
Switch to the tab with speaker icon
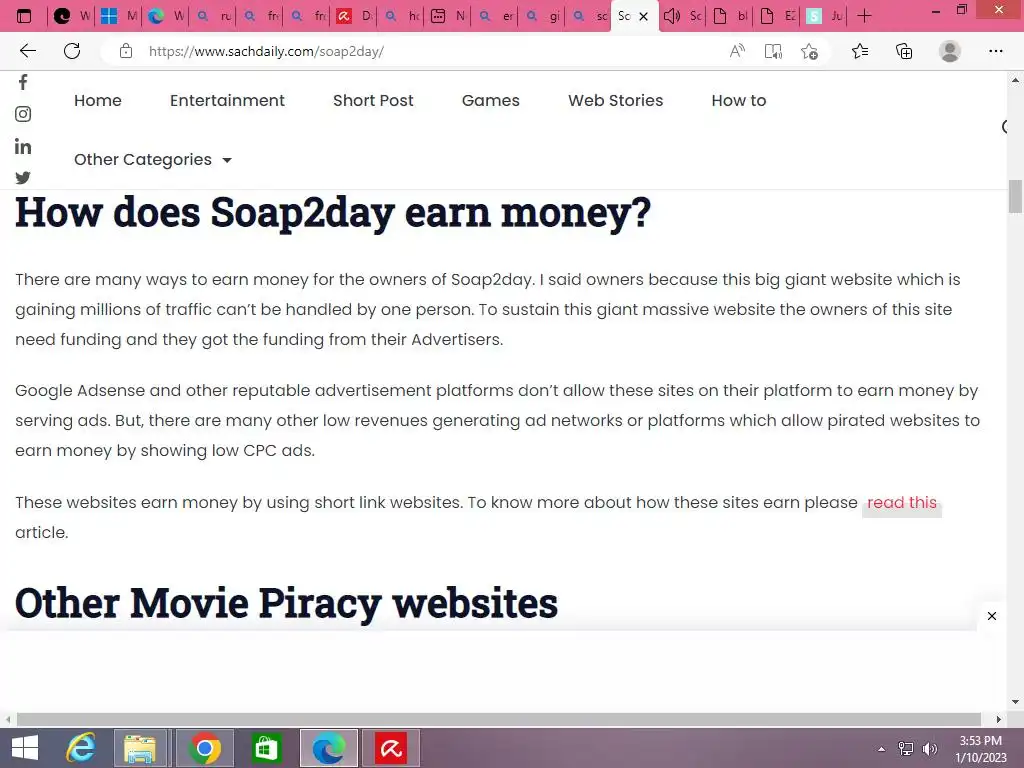point(682,16)
